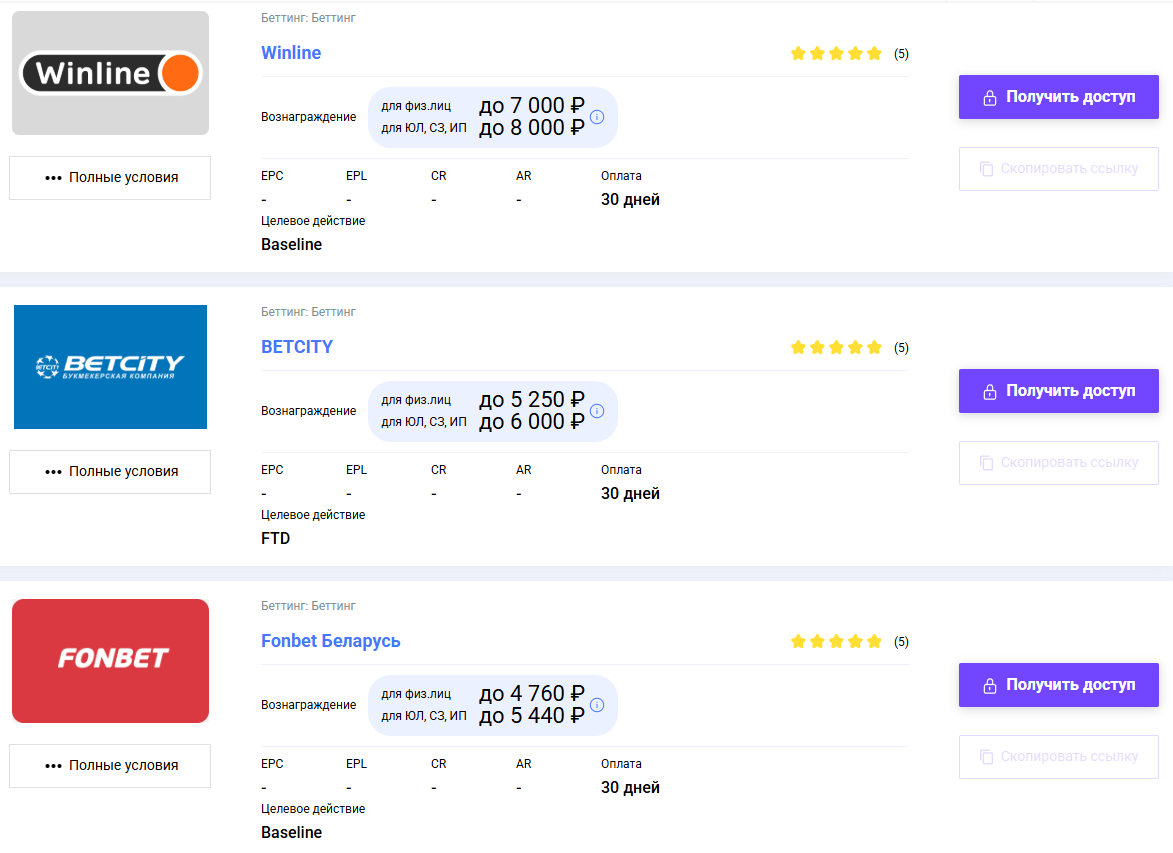Click Скопировать ссылку for Winline
Image resolution: width=1173 pixels, height=853 pixels.
tap(1058, 169)
